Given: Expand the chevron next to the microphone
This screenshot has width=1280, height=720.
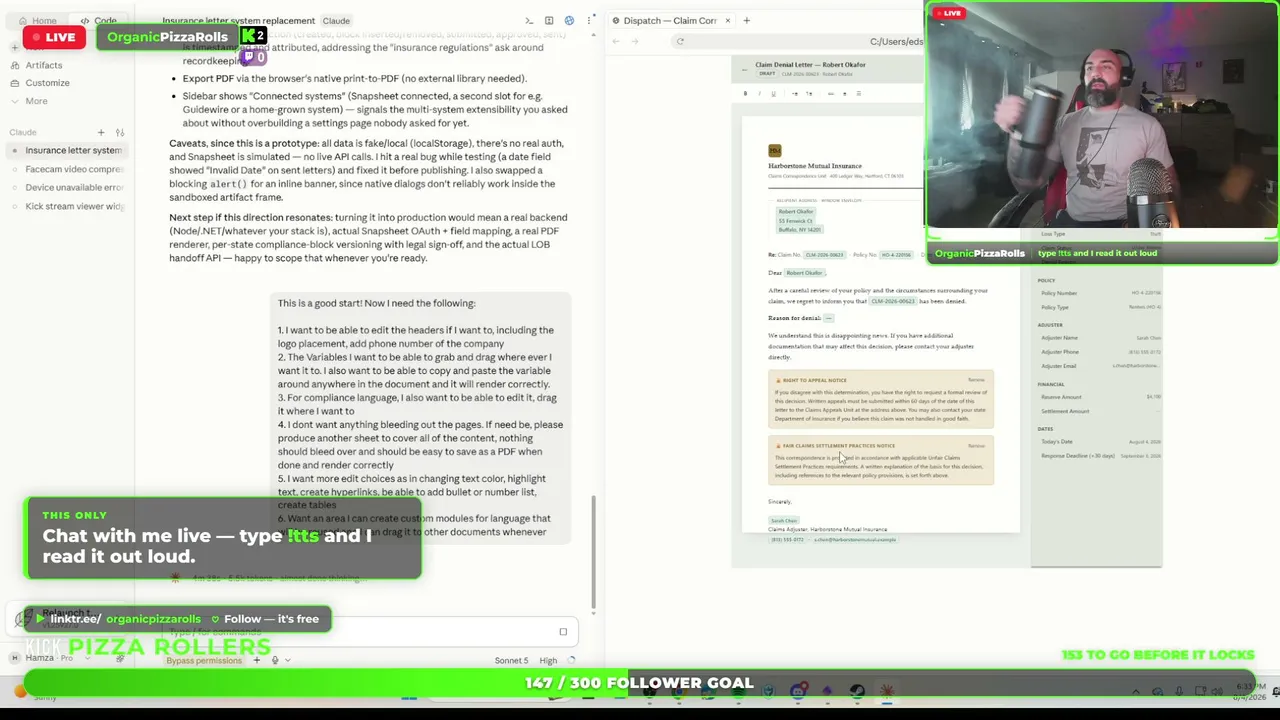Looking at the screenshot, I should 288,660.
